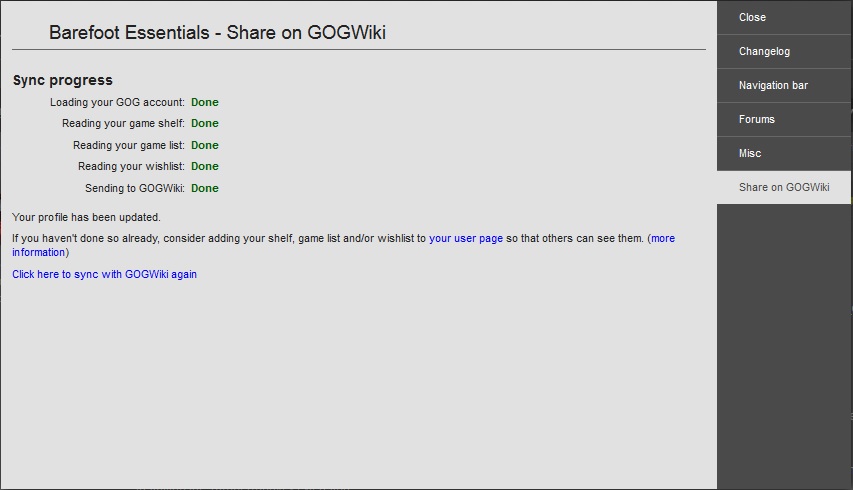The height and width of the screenshot is (490, 853).
Task: Select Share on GOGWiki tab
Action: [784, 188]
